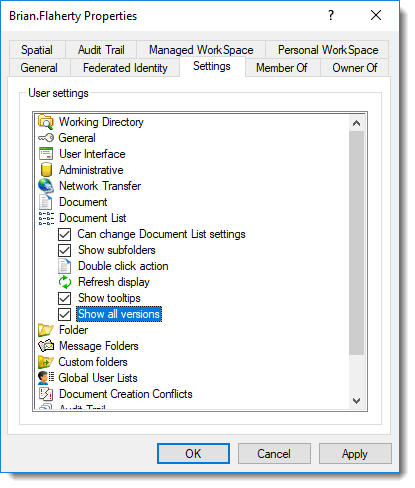Click the Global User Lists person icon
This screenshot has width=415, height=488.
46,378
